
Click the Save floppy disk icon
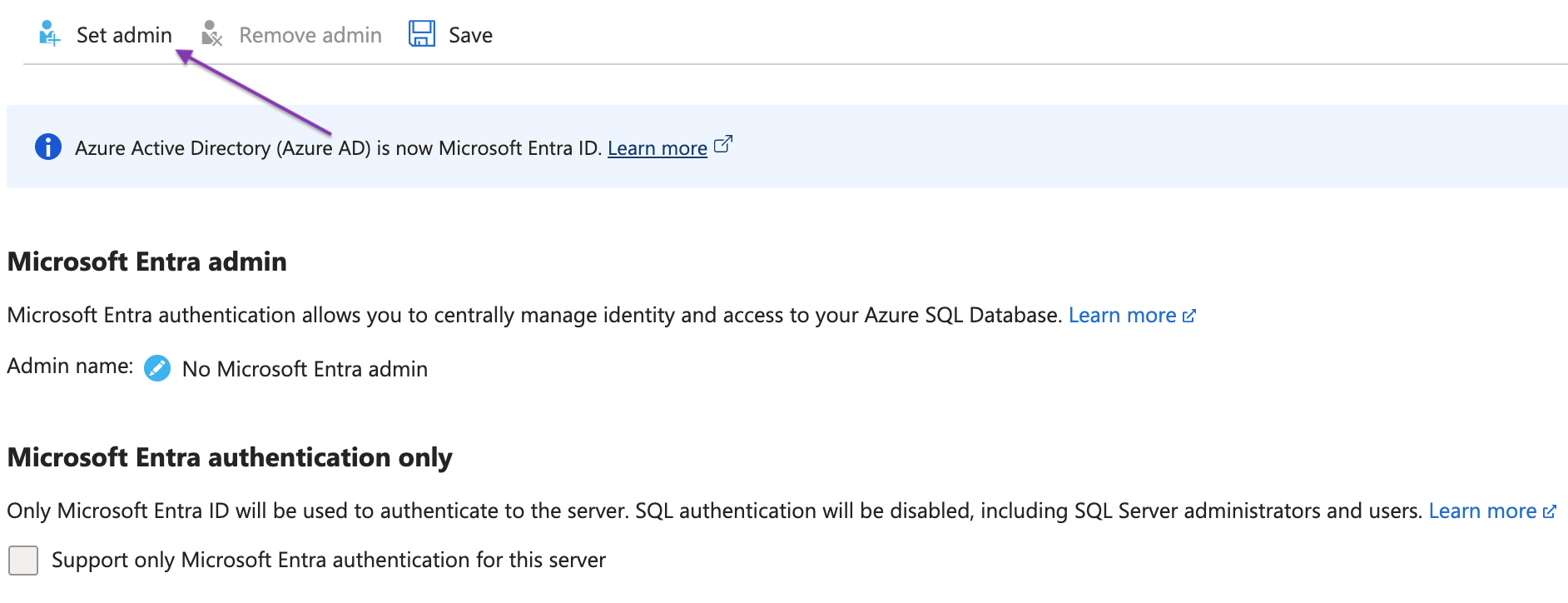click(x=422, y=34)
